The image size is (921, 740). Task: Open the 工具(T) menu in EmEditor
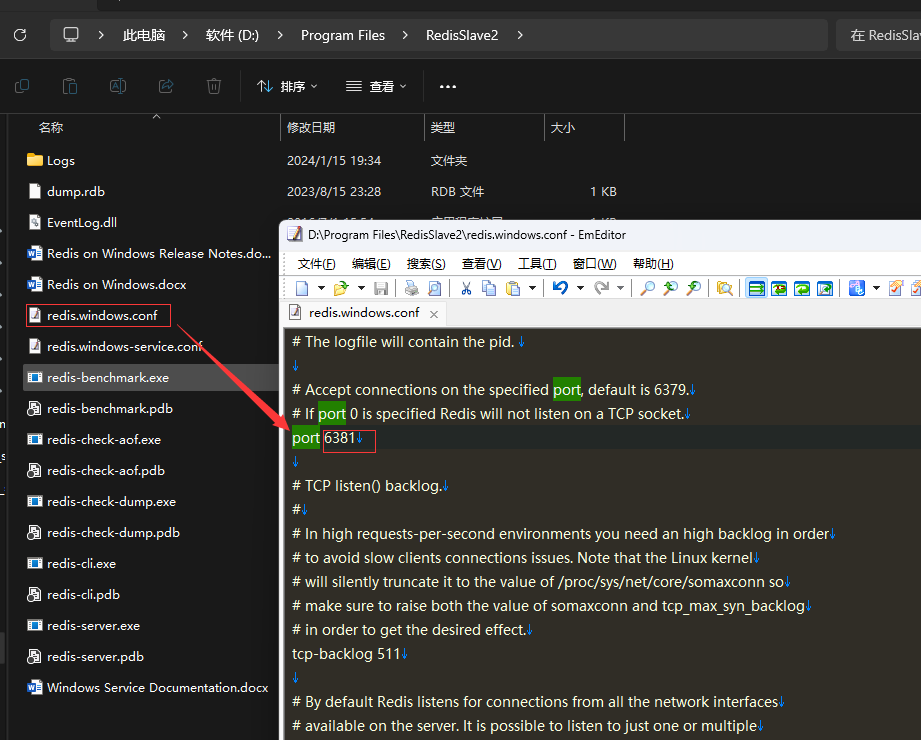point(537,264)
